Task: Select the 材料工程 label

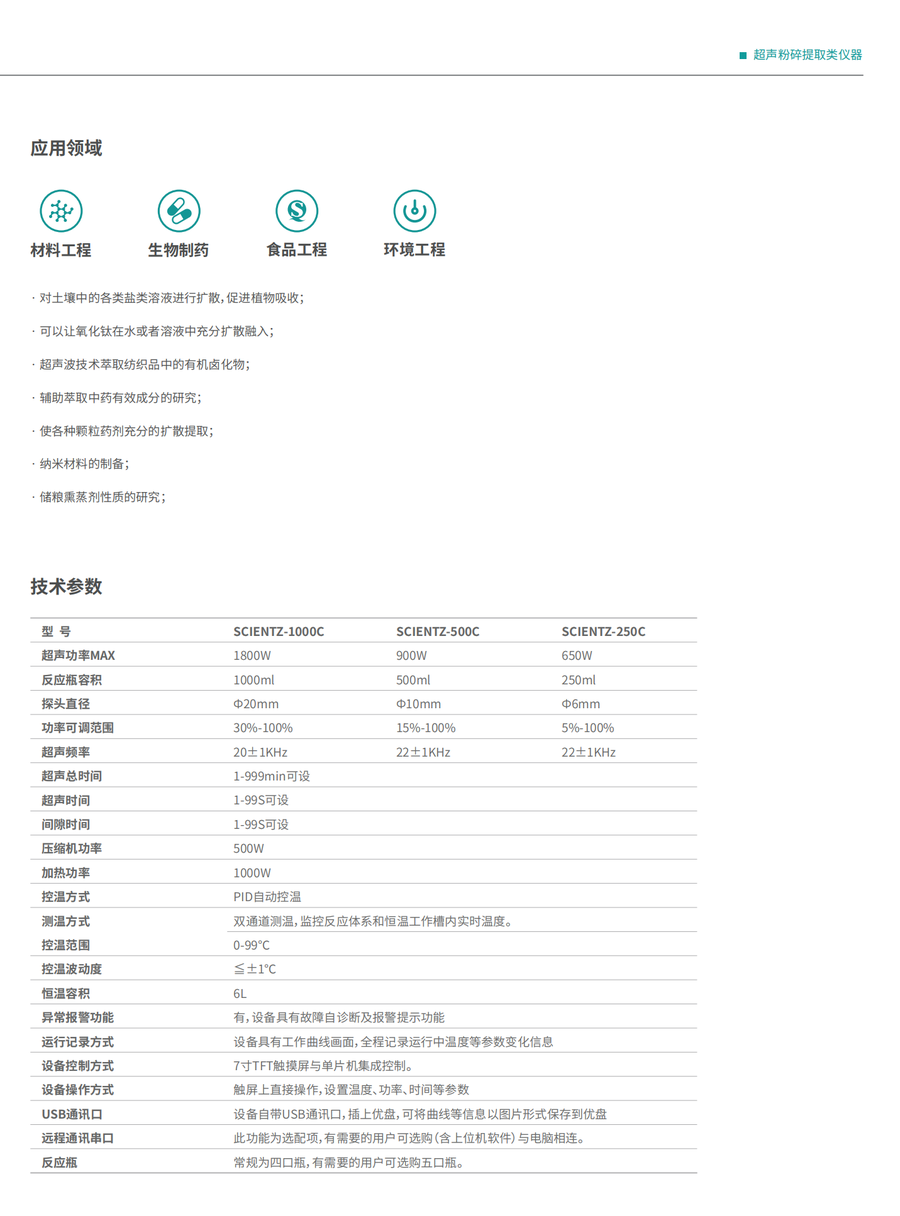Action: tap(61, 250)
